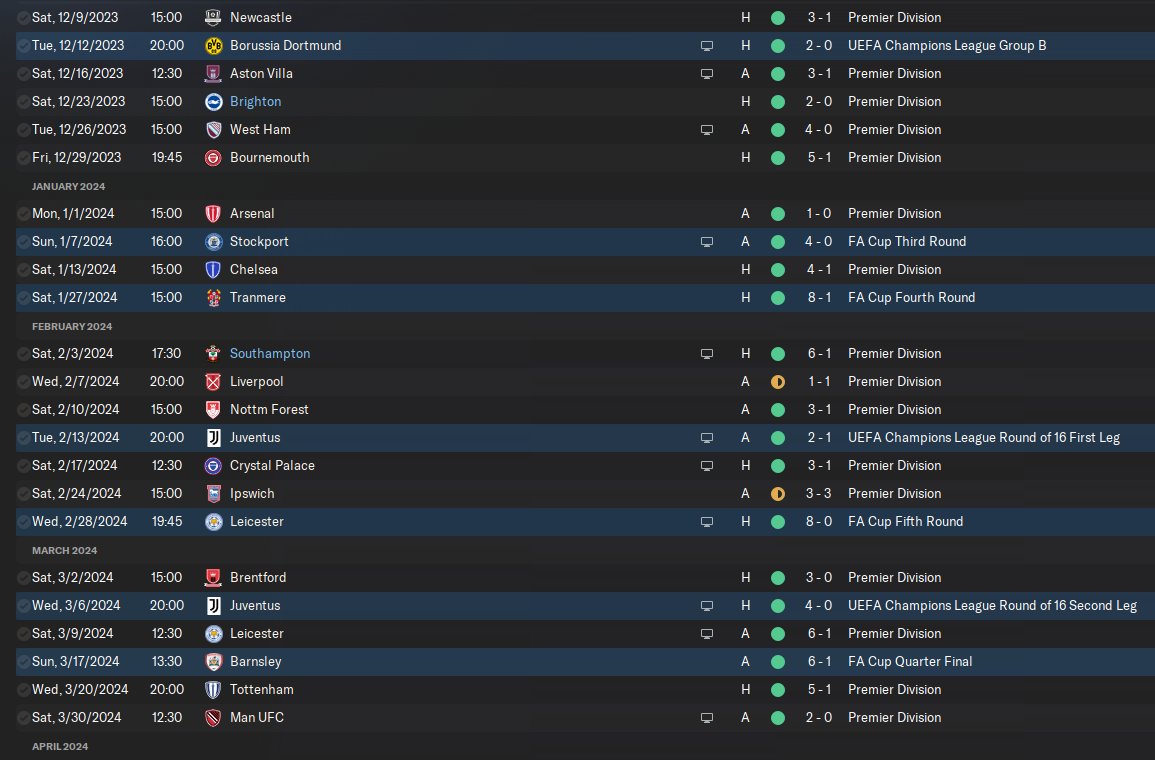Viewport: 1155px width, 760px height.
Task: Collapse the MARCH 2024 month section header
Action: [64, 550]
